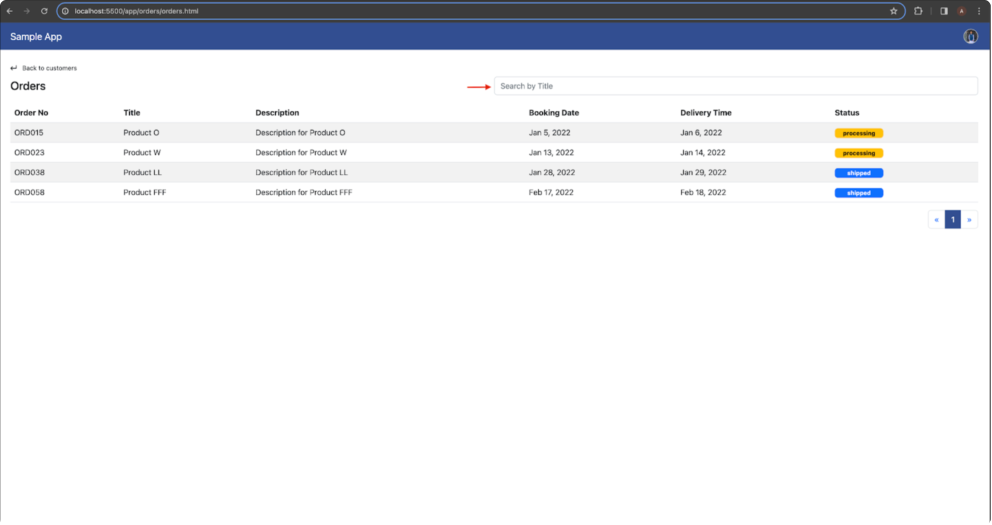
Task: Click the Product O title cell
Action: point(141,133)
